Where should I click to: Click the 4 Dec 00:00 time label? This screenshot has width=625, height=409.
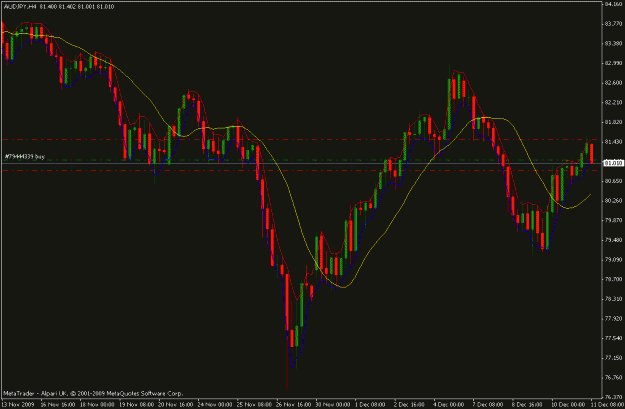tap(449, 404)
